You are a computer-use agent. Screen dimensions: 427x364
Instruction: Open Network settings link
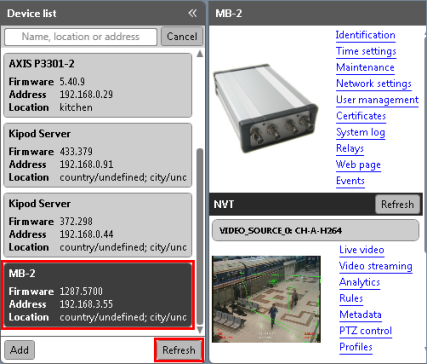pyautogui.click(x=374, y=84)
